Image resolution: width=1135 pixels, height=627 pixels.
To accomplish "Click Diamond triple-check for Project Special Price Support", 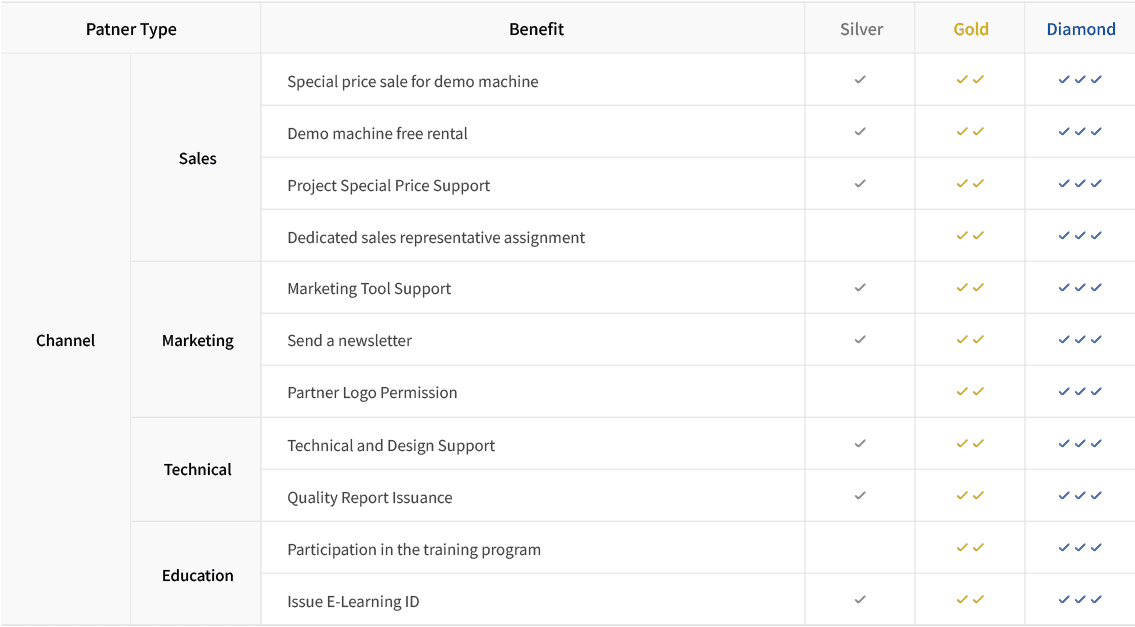I will pyautogui.click(x=1080, y=184).
